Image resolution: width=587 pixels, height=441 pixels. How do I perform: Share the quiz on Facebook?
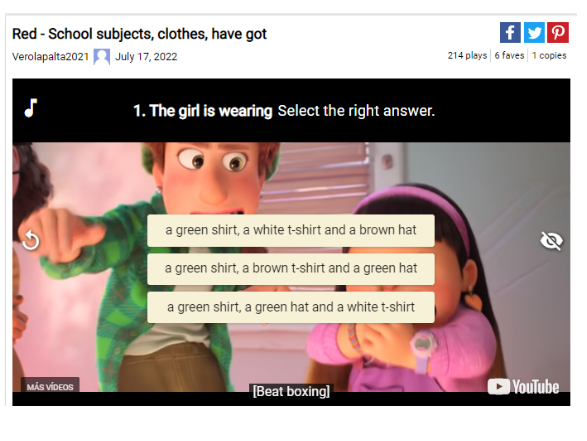click(510, 33)
